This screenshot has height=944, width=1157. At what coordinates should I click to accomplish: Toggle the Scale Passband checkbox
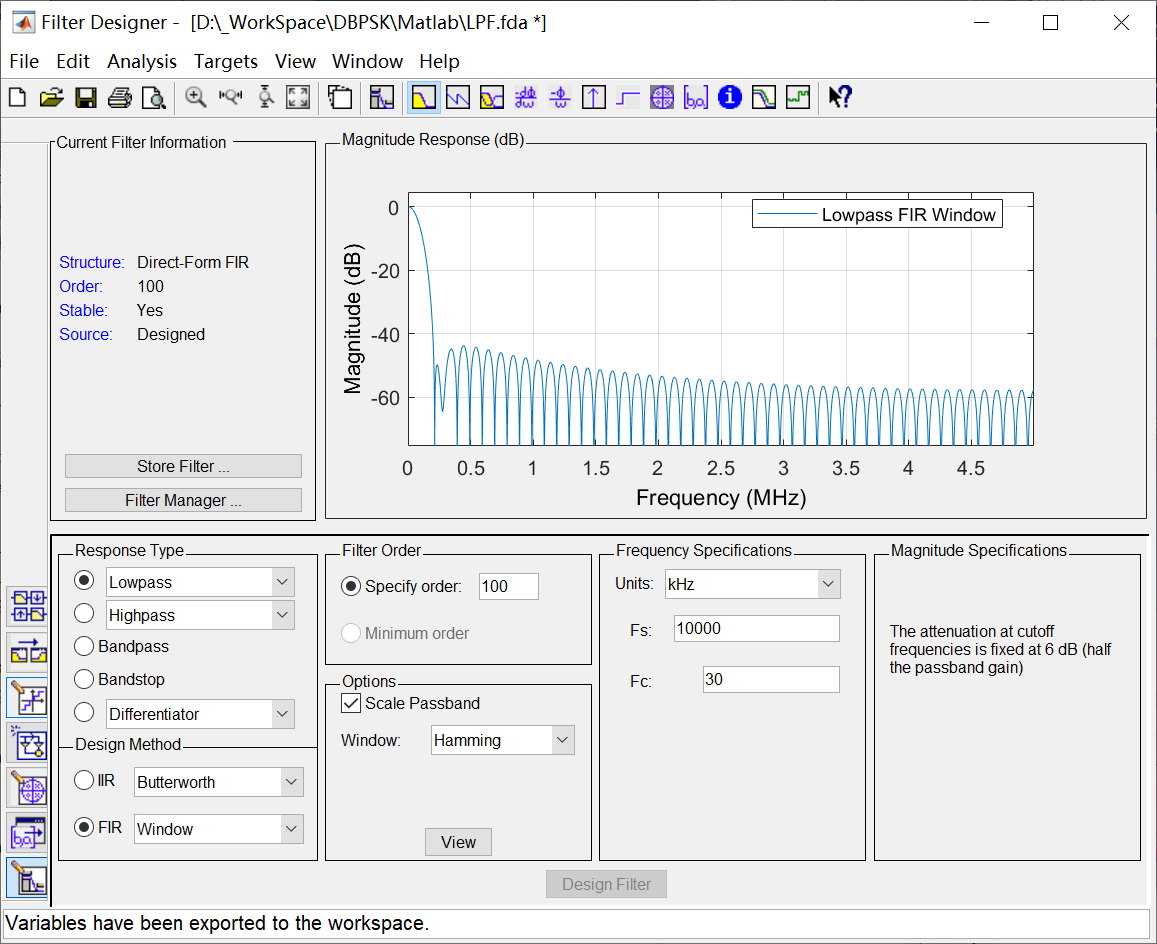click(x=351, y=703)
